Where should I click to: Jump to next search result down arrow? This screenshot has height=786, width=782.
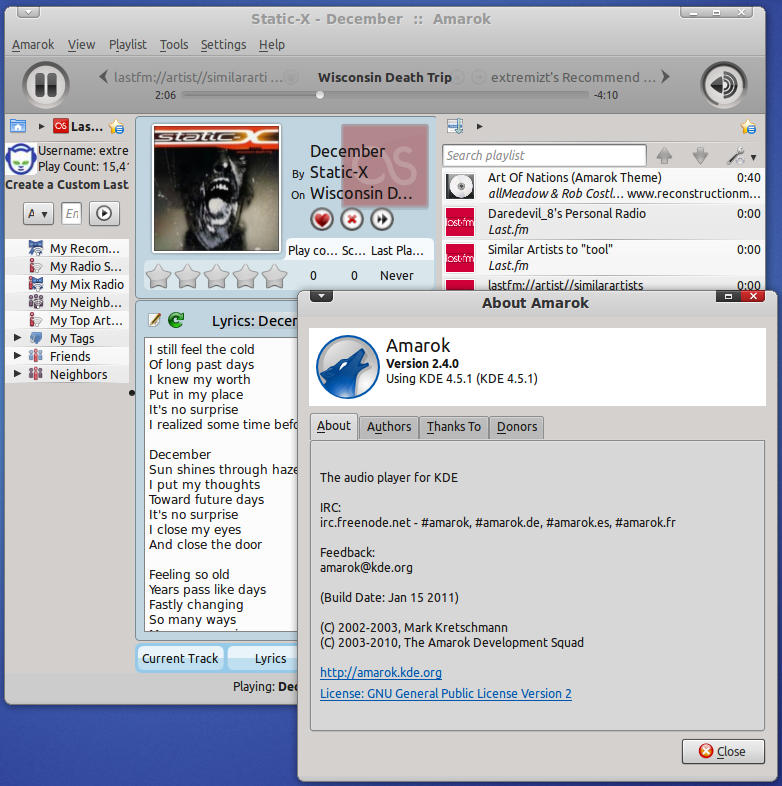point(700,156)
